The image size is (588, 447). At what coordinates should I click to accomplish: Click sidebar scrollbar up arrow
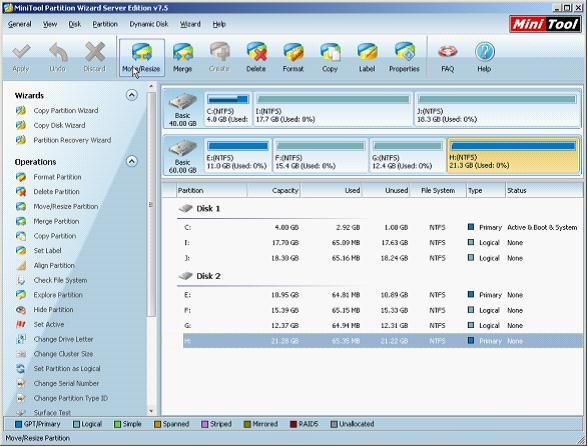(152, 87)
